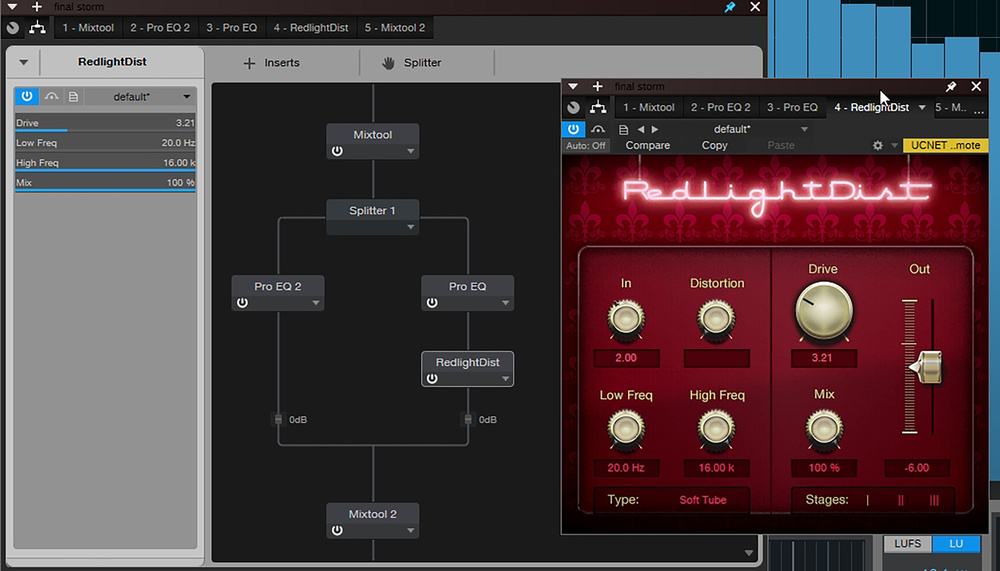Click routing icon in RedlightDist plugin window
This screenshot has width=1000, height=571.
(598, 107)
